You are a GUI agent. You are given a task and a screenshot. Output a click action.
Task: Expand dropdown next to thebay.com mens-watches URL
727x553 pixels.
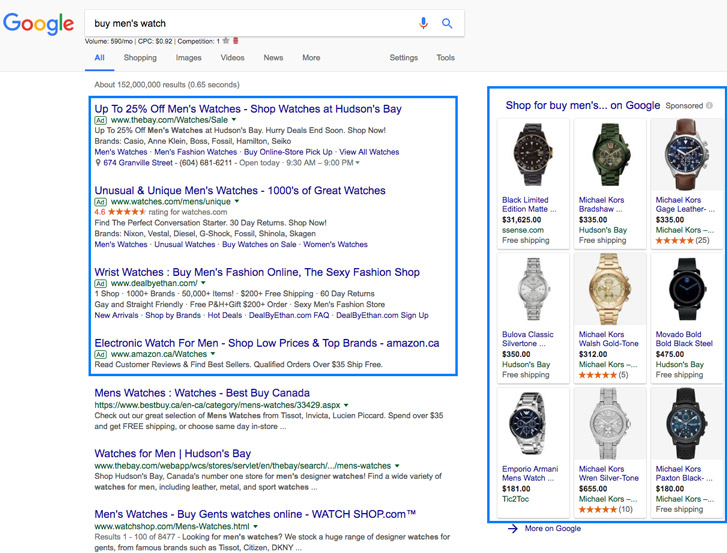point(397,466)
